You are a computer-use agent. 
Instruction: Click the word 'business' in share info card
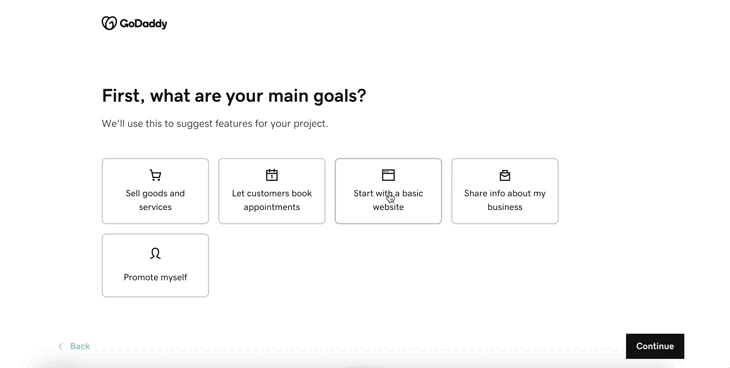(505, 207)
